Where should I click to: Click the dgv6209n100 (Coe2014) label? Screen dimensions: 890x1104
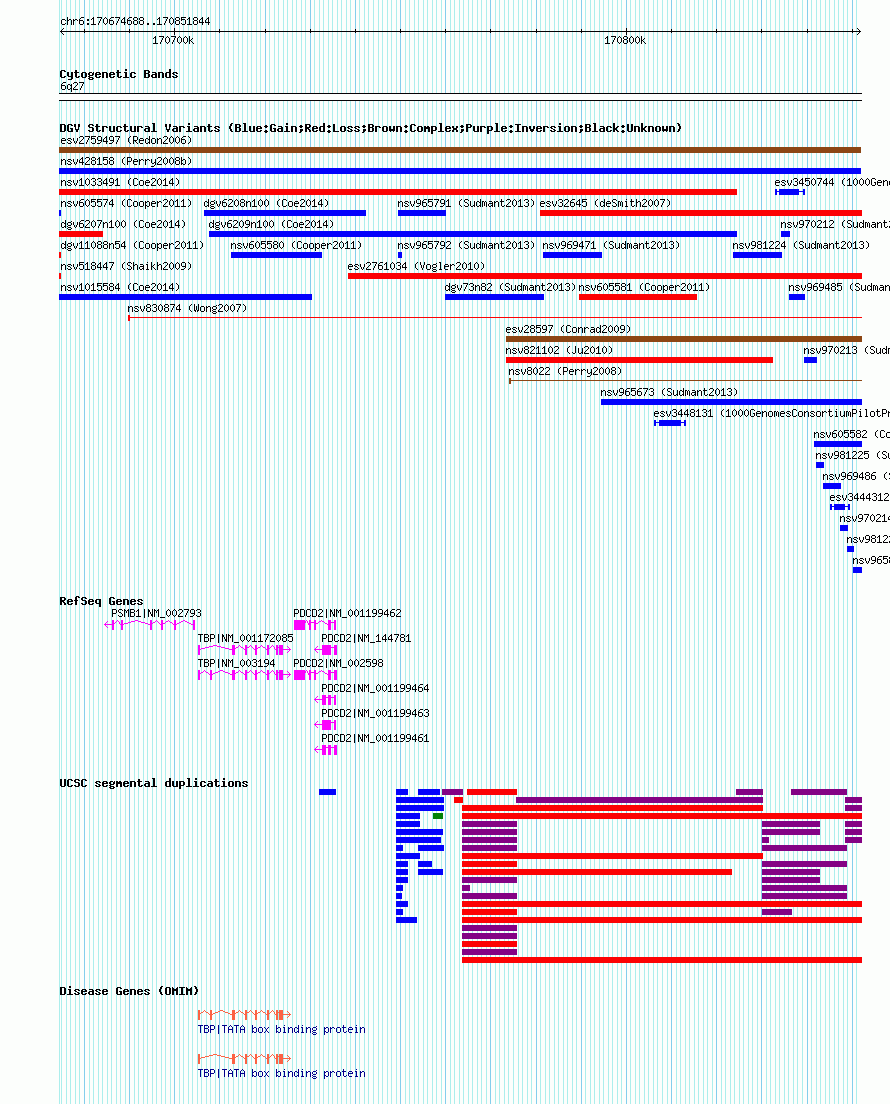[x=271, y=225]
